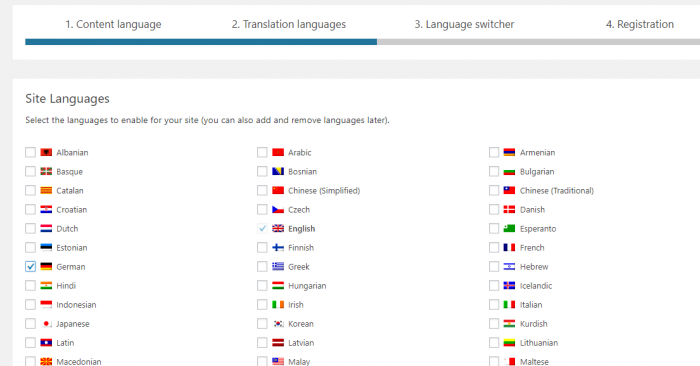This screenshot has width=700, height=366.
Task: Uncheck the German language checkbox
Action: [x=30, y=267]
